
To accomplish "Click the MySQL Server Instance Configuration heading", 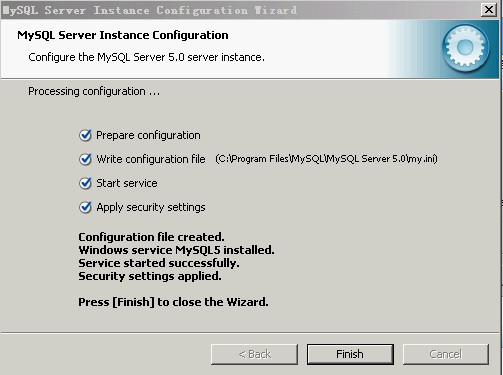I will pyautogui.click(x=123, y=35).
